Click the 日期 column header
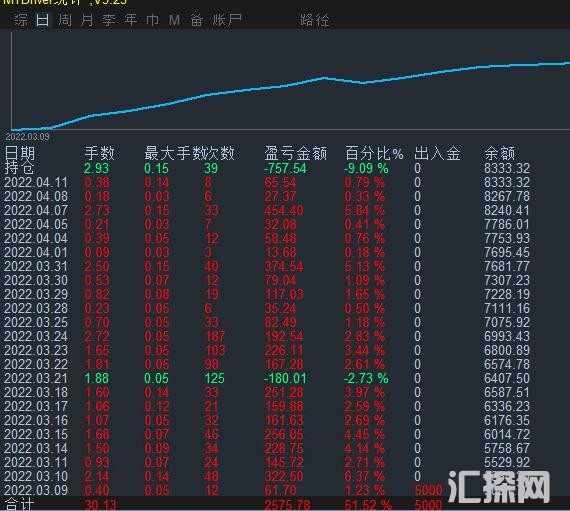The image size is (570, 511). [x=20, y=153]
